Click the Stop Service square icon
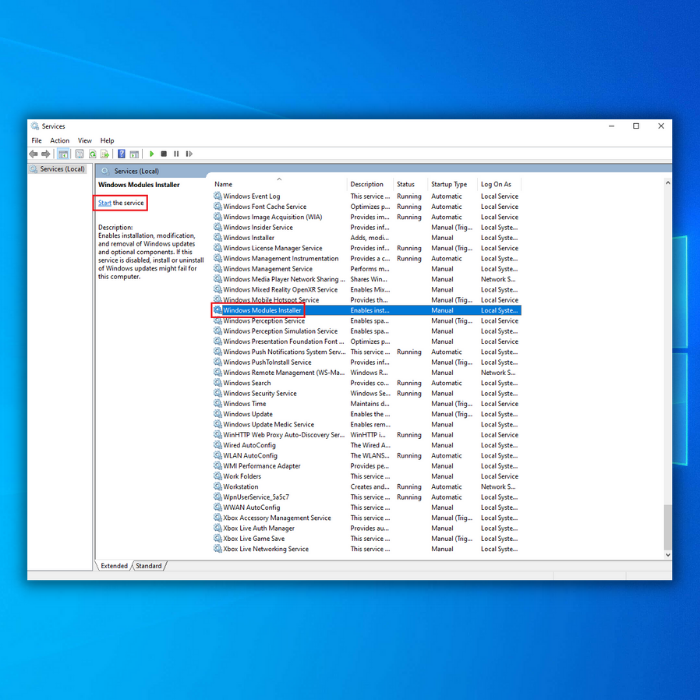This screenshot has height=700, width=700. tap(164, 154)
